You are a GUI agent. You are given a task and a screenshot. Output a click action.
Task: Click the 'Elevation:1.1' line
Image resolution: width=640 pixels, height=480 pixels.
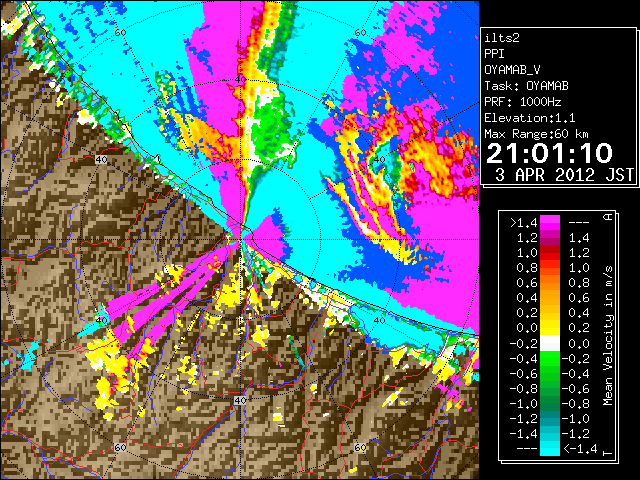click(530, 118)
